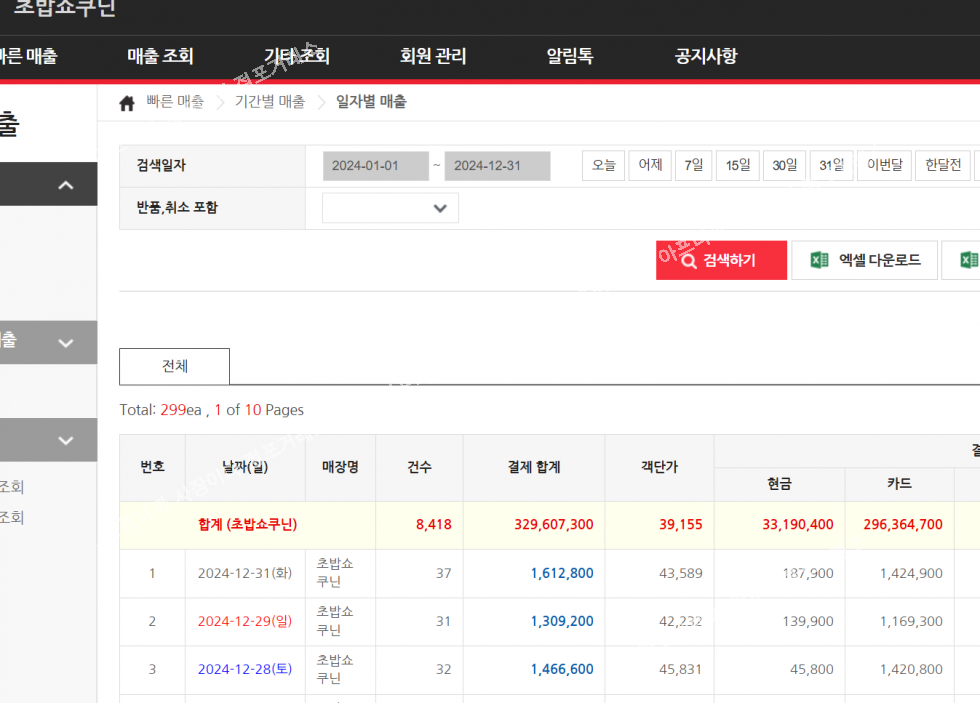
Task: Open the 기타 조회 menu
Action: [296, 56]
